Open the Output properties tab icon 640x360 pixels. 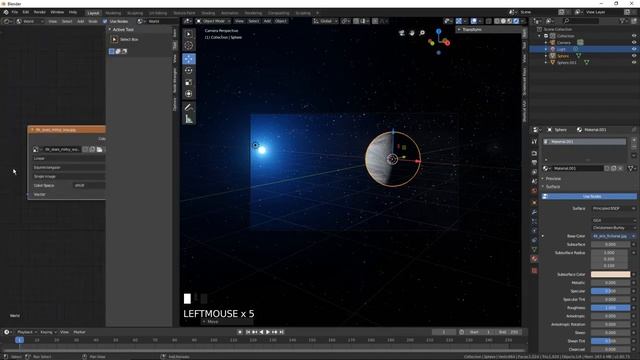[x=534, y=163]
